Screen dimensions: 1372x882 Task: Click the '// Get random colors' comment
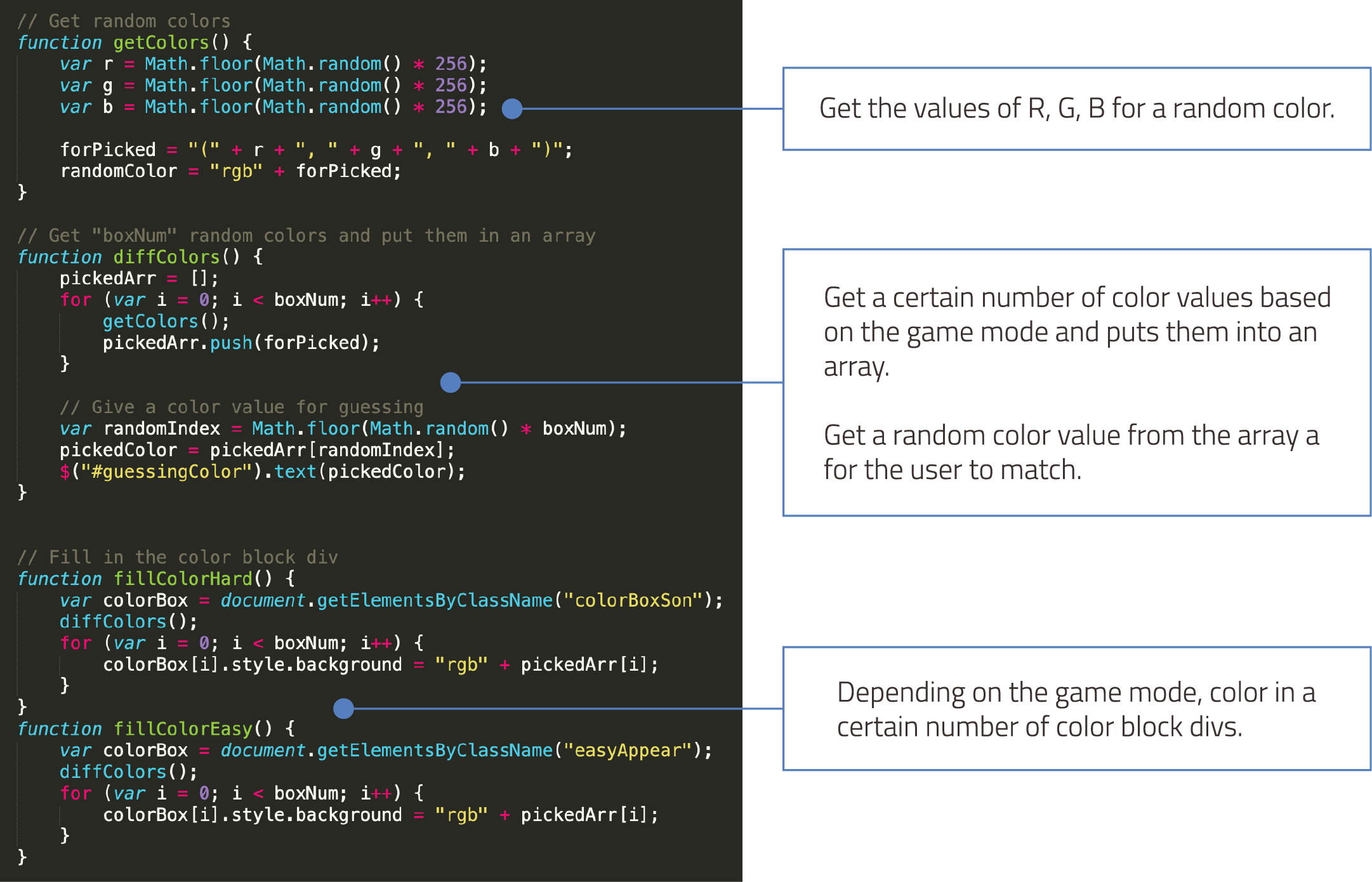click(124, 21)
